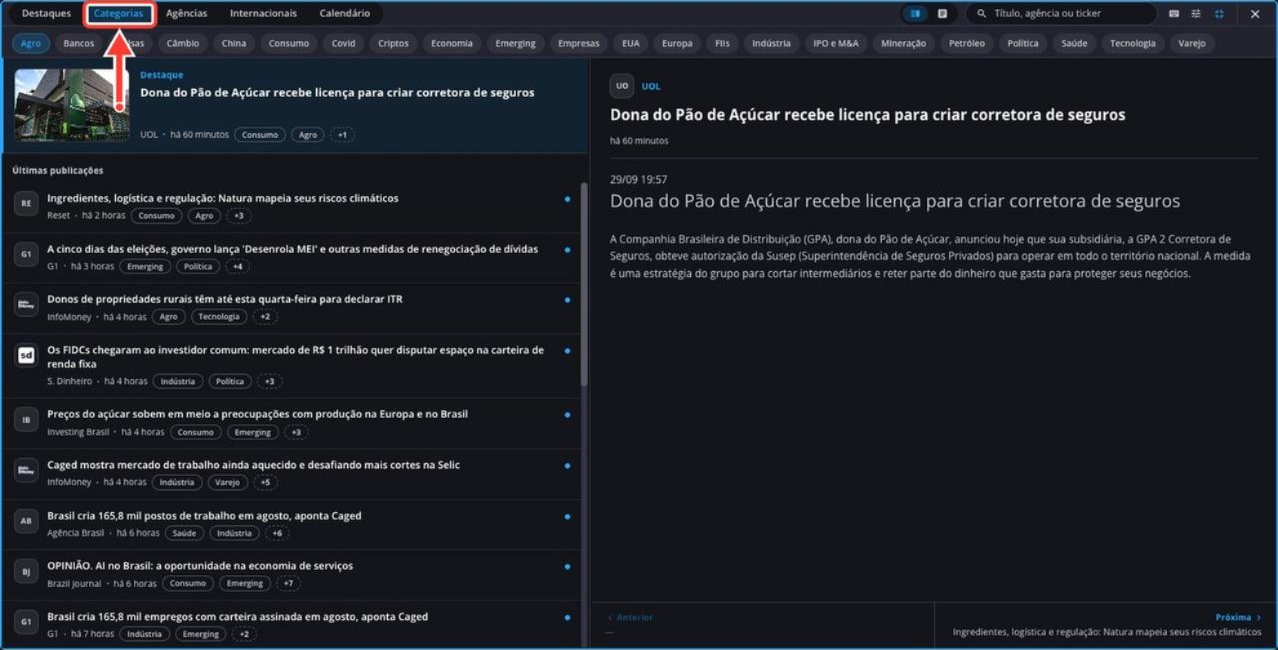
Task: Switch to single article view icon
Action: tap(942, 14)
